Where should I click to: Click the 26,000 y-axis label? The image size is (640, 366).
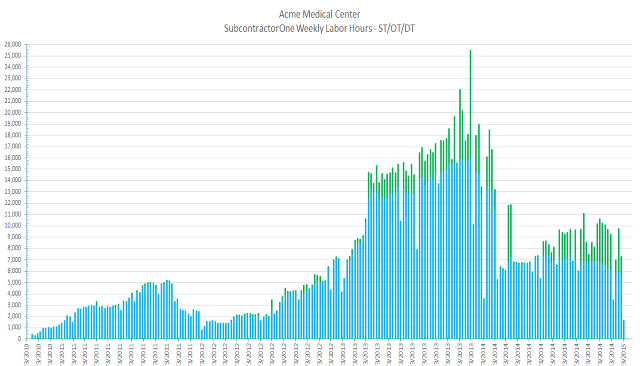[x=13, y=44]
